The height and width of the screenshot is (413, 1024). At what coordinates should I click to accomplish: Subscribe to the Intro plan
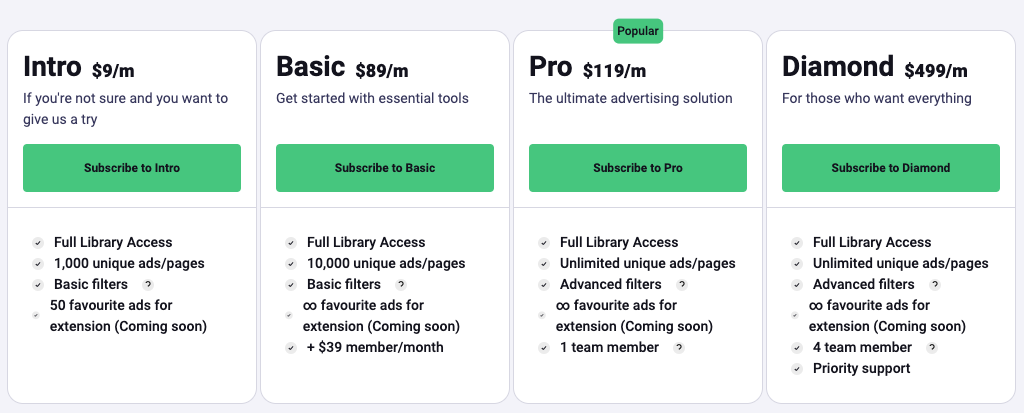(x=132, y=168)
